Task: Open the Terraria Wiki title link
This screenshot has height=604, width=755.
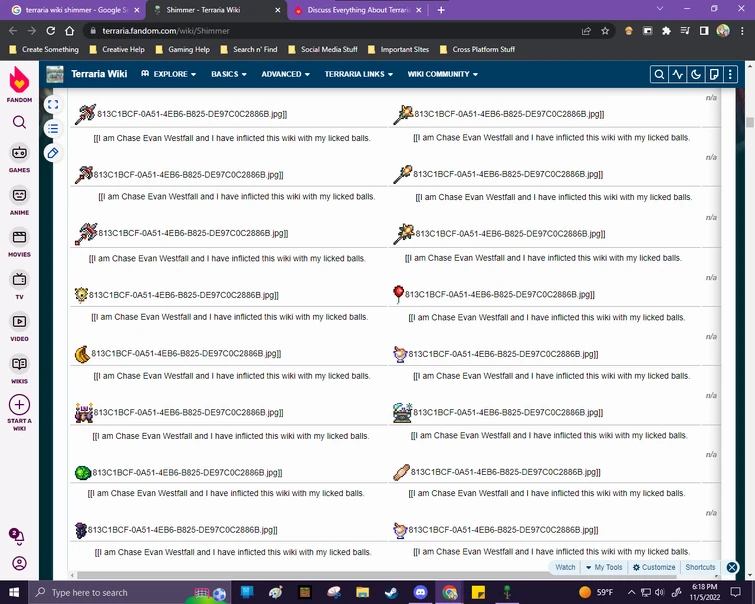Action: [99, 74]
